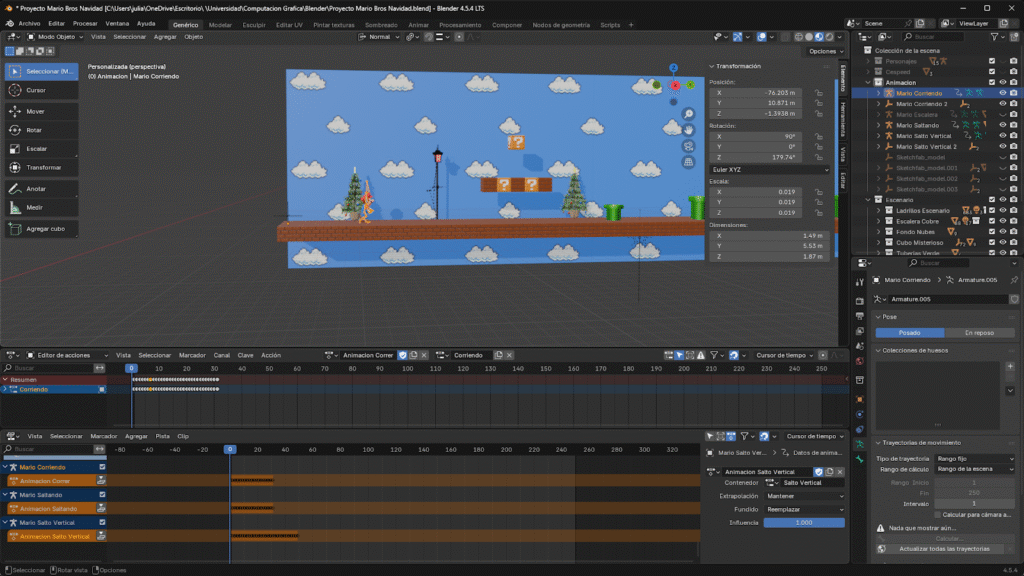Click Actualizar todas las trayectorias button
Image resolution: width=1024 pixels, height=576 pixels.
(944, 548)
